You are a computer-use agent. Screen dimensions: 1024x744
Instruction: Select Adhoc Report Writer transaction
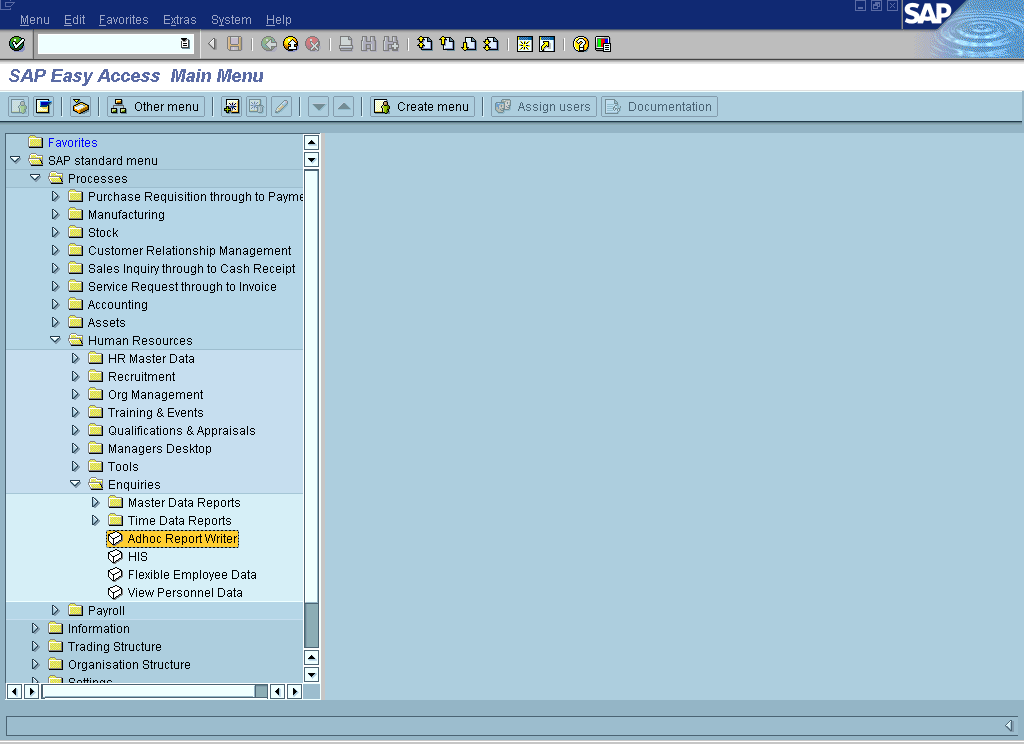[x=183, y=538]
